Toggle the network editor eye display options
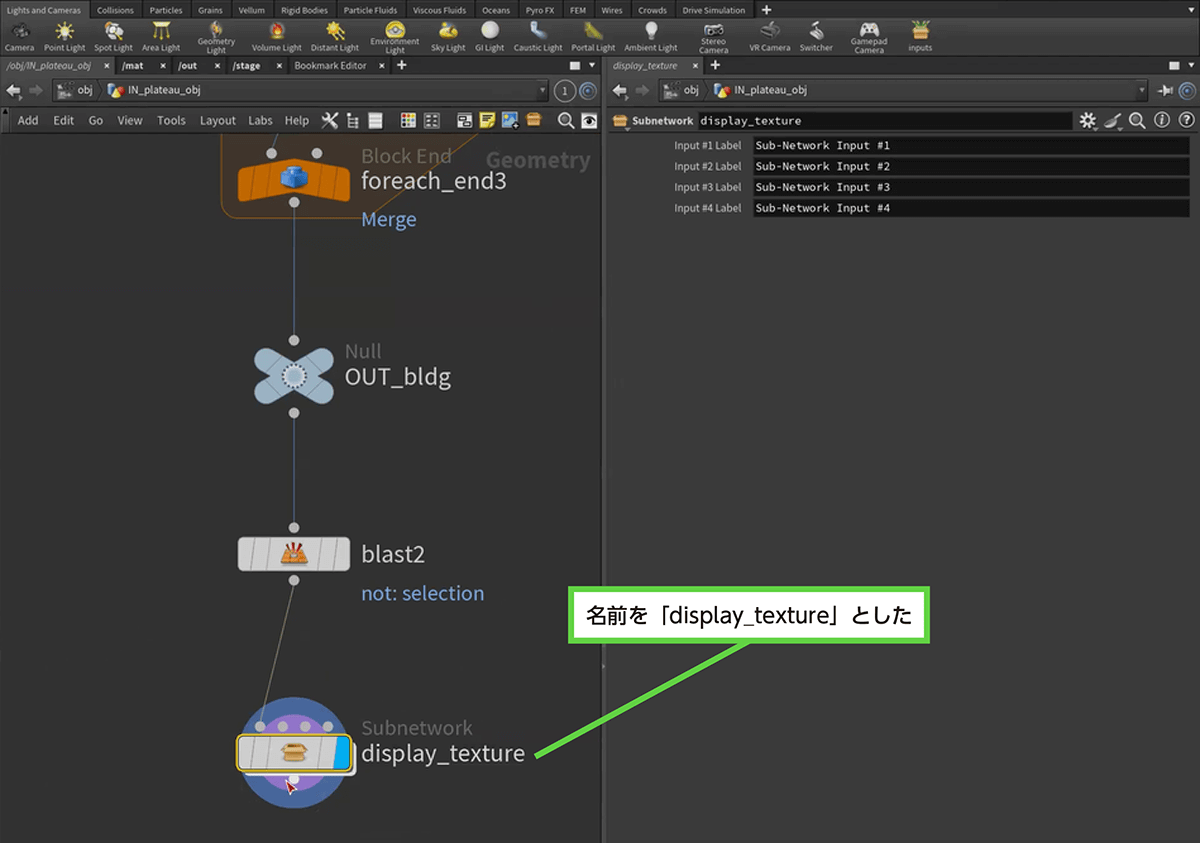 [x=589, y=120]
